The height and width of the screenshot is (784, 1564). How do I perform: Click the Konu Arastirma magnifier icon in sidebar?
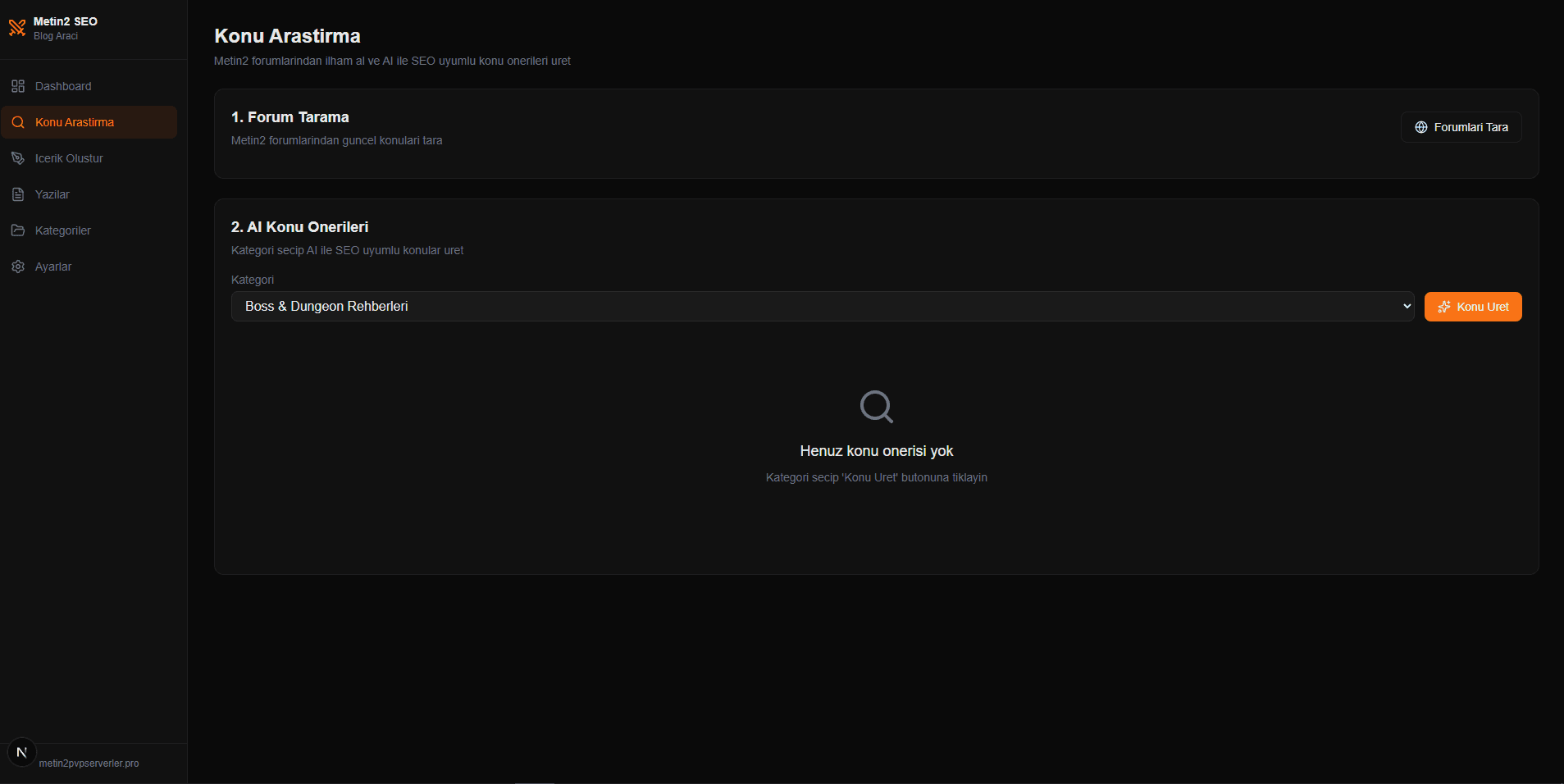18,122
